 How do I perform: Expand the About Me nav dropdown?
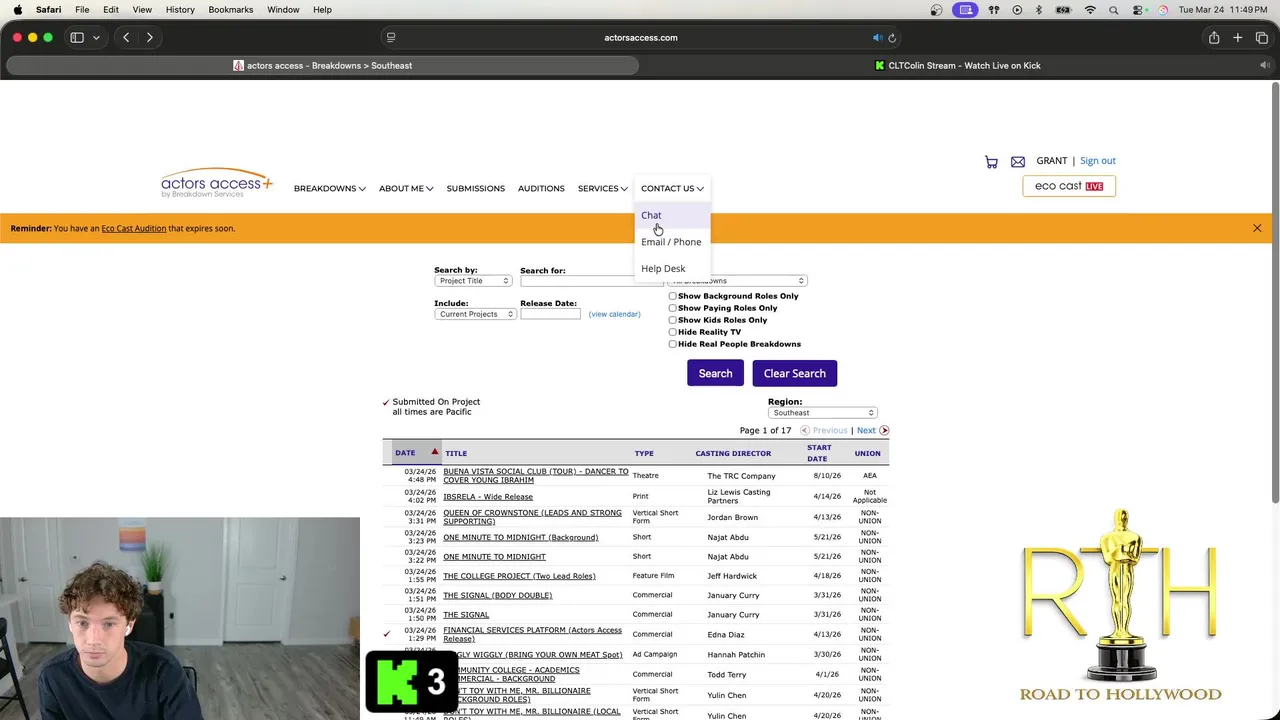click(x=406, y=188)
